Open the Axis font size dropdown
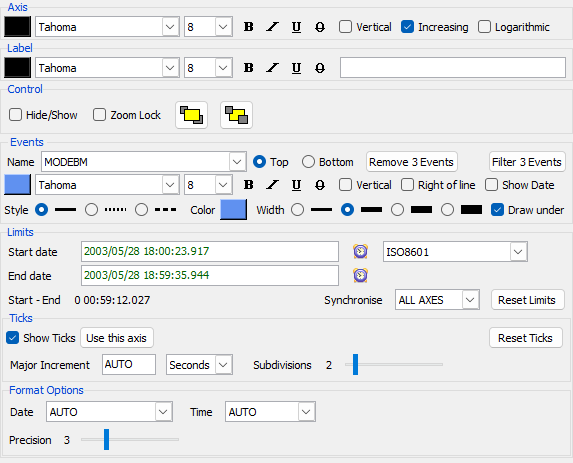This screenshot has height=463, width=573. pos(223,27)
